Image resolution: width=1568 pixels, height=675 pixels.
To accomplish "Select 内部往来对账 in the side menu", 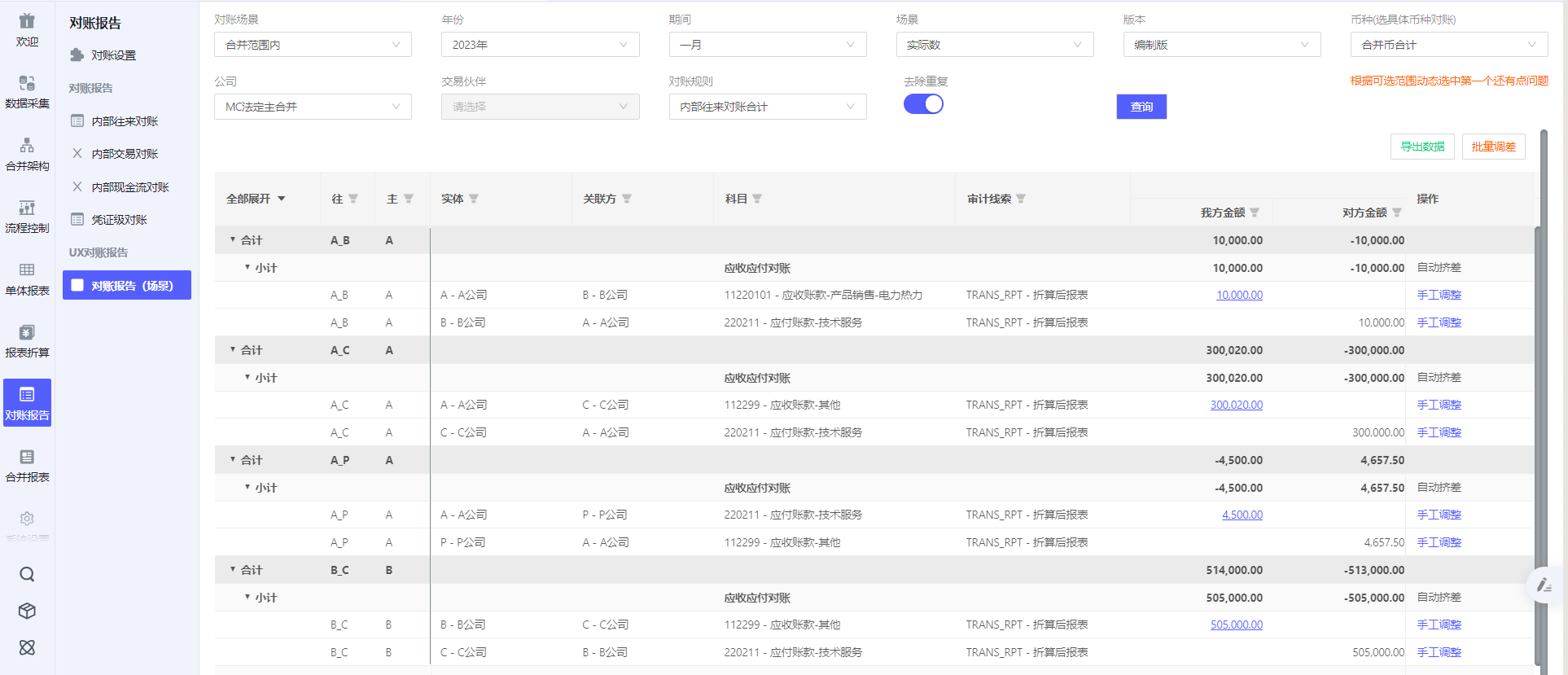I will point(125,121).
